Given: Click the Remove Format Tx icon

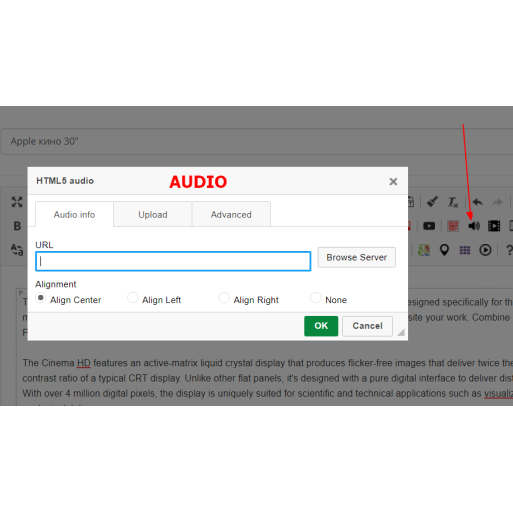Looking at the screenshot, I should point(453,202).
